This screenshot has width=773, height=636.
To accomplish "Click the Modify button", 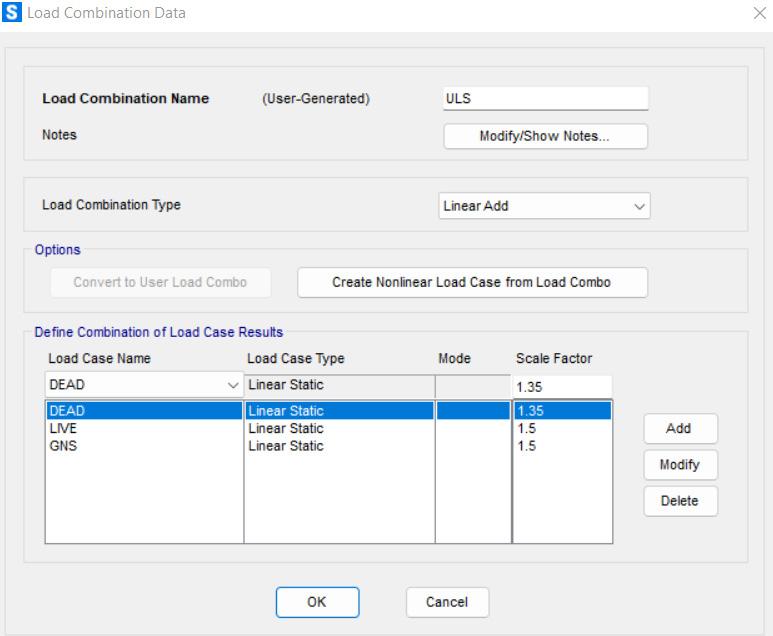I will pos(680,465).
